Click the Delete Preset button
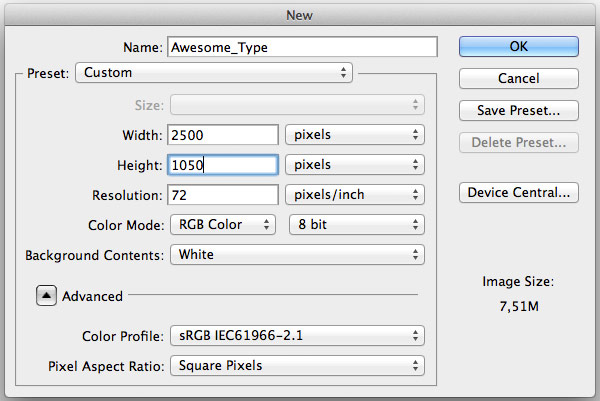The image size is (600, 401). click(x=519, y=143)
